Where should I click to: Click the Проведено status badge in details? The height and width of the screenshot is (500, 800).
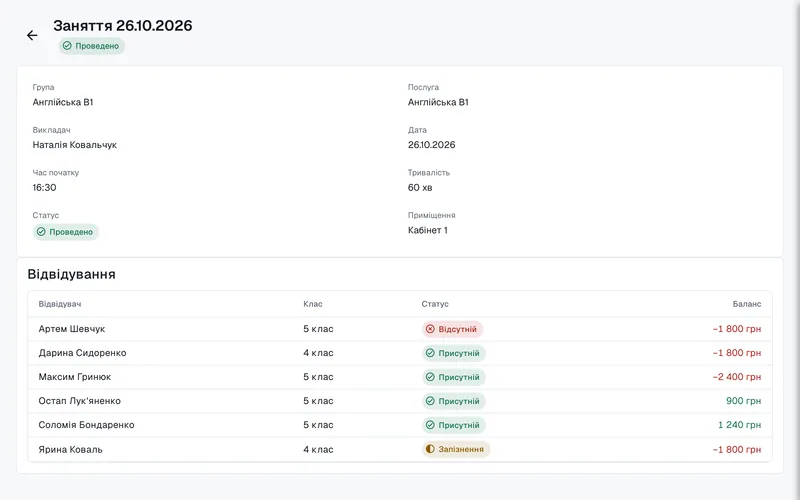click(66, 232)
